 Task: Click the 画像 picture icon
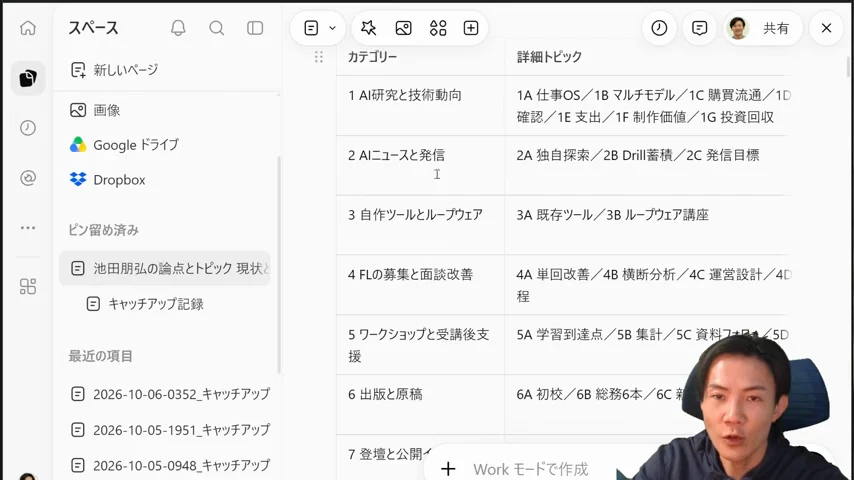click(x=78, y=110)
